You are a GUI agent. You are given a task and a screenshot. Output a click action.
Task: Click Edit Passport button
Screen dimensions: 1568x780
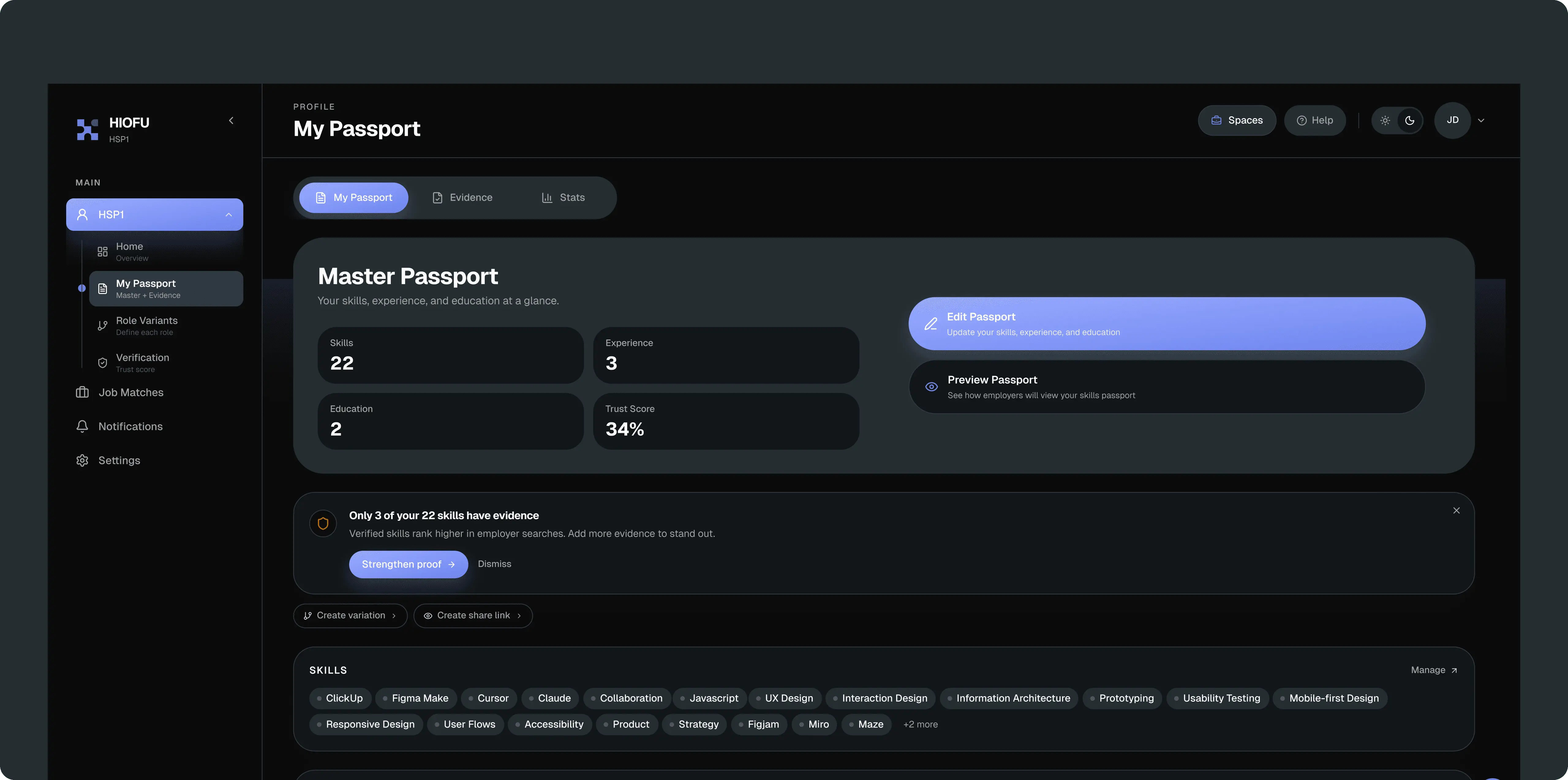tap(1167, 324)
